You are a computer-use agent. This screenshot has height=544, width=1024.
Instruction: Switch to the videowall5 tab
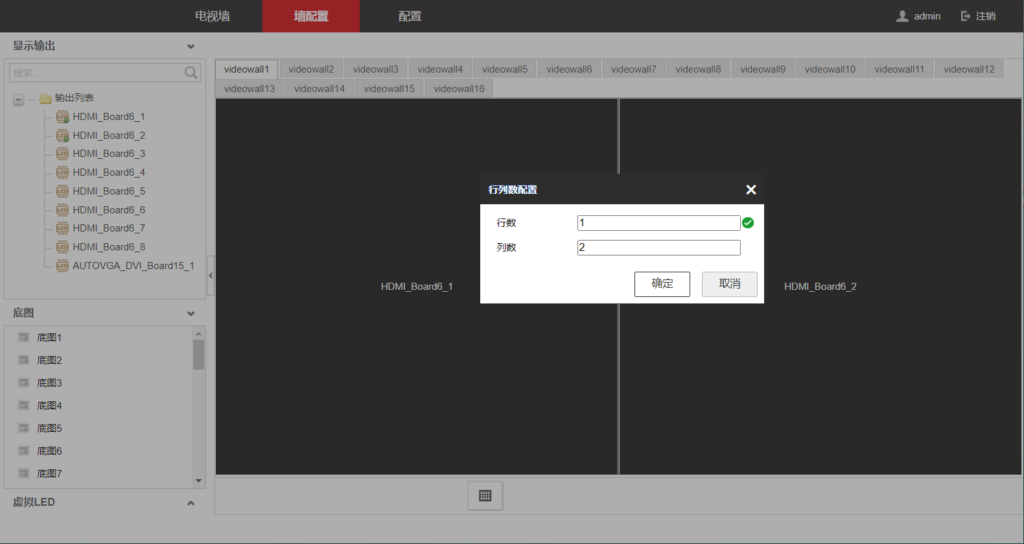pyautogui.click(x=504, y=69)
